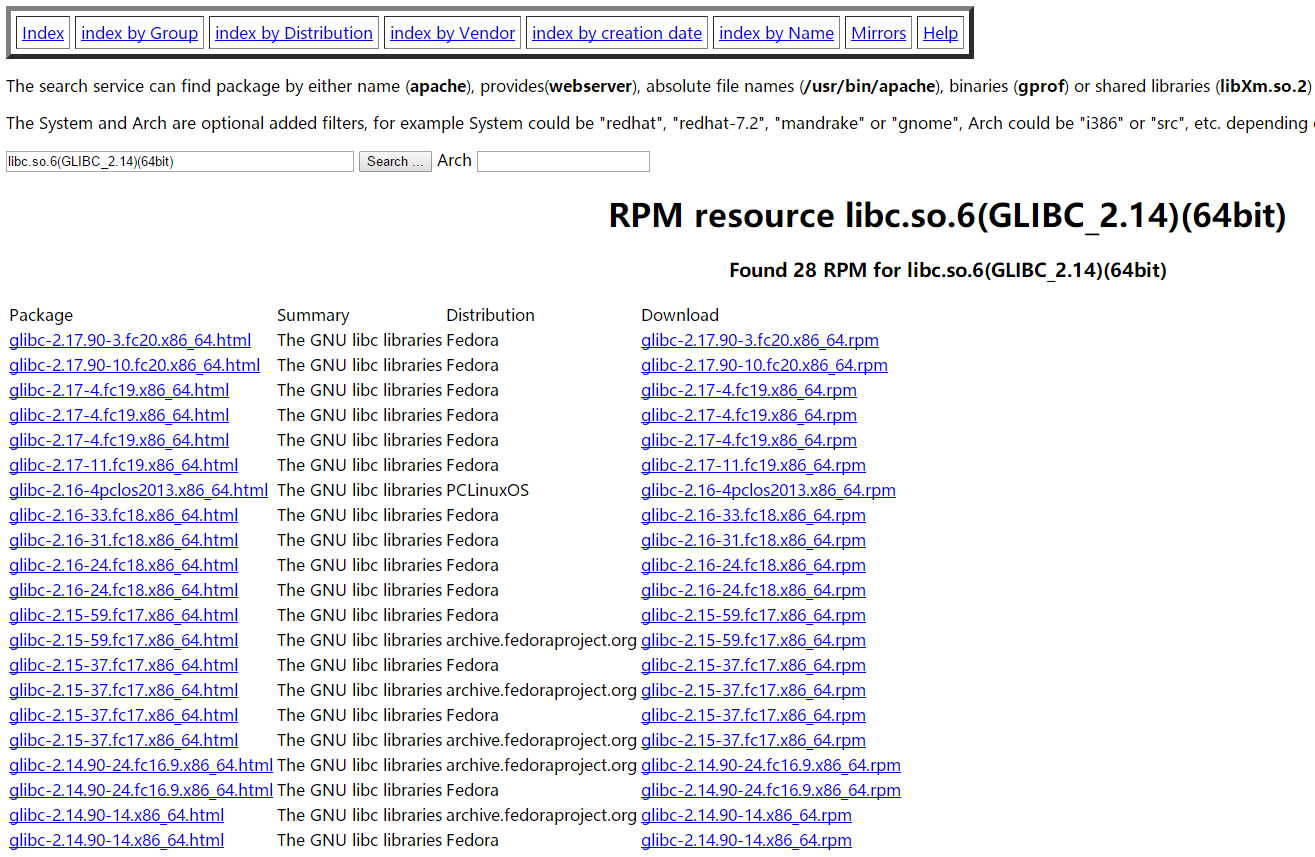Open the index by creation date page
This screenshot has width=1315, height=857.
point(616,32)
